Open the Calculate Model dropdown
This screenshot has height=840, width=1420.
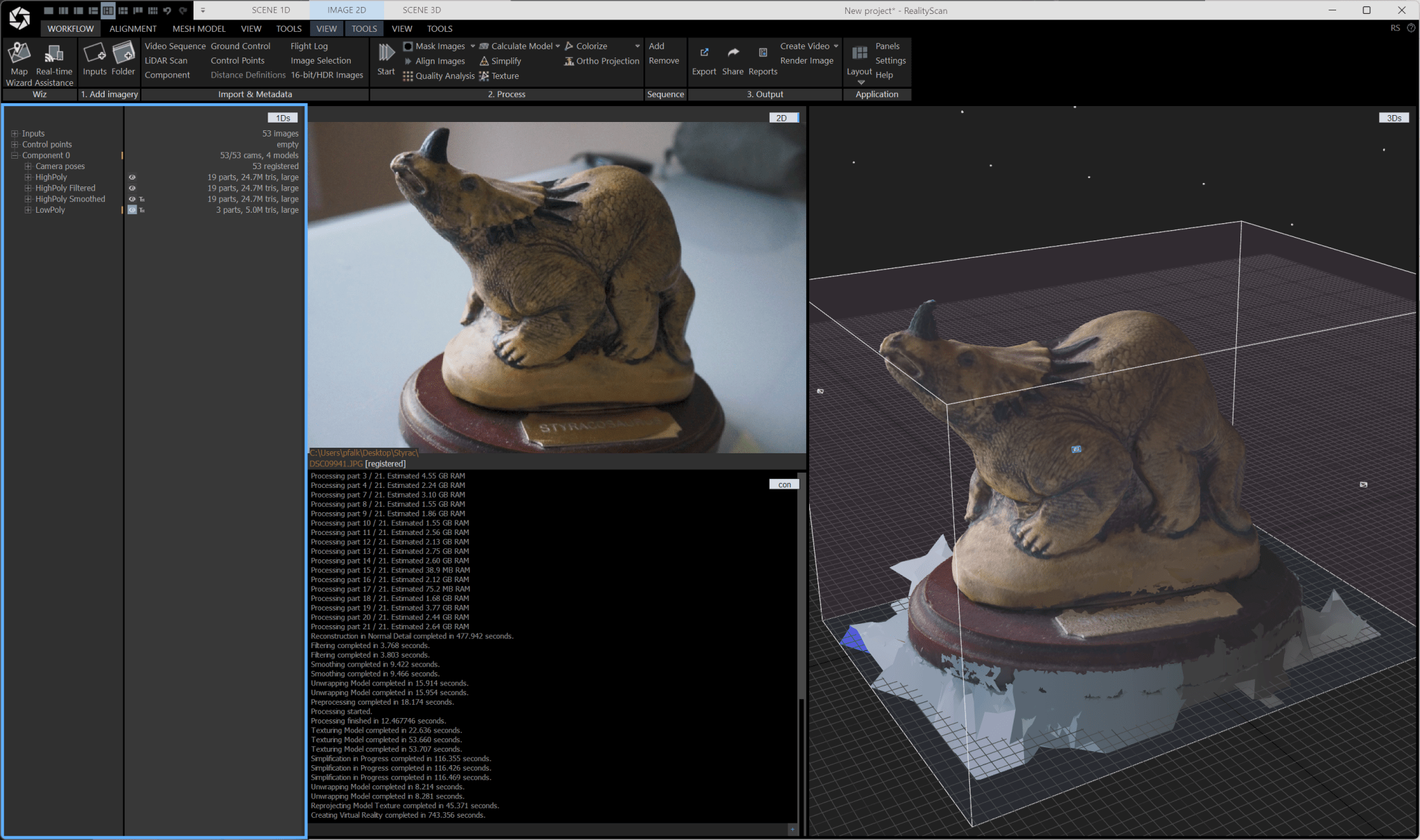pyautogui.click(x=559, y=46)
